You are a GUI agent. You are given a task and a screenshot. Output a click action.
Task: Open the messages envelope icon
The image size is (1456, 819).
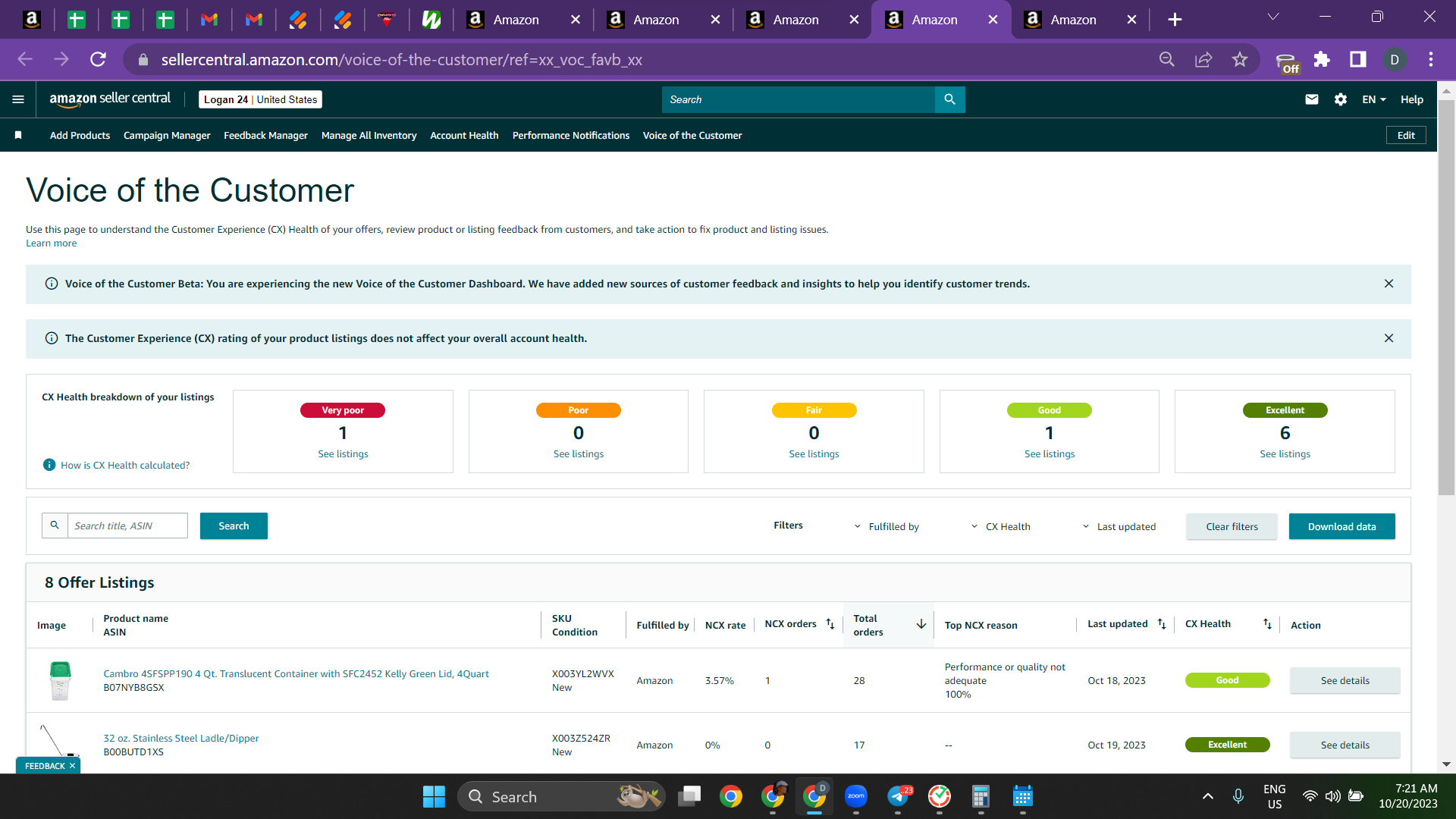(x=1311, y=99)
